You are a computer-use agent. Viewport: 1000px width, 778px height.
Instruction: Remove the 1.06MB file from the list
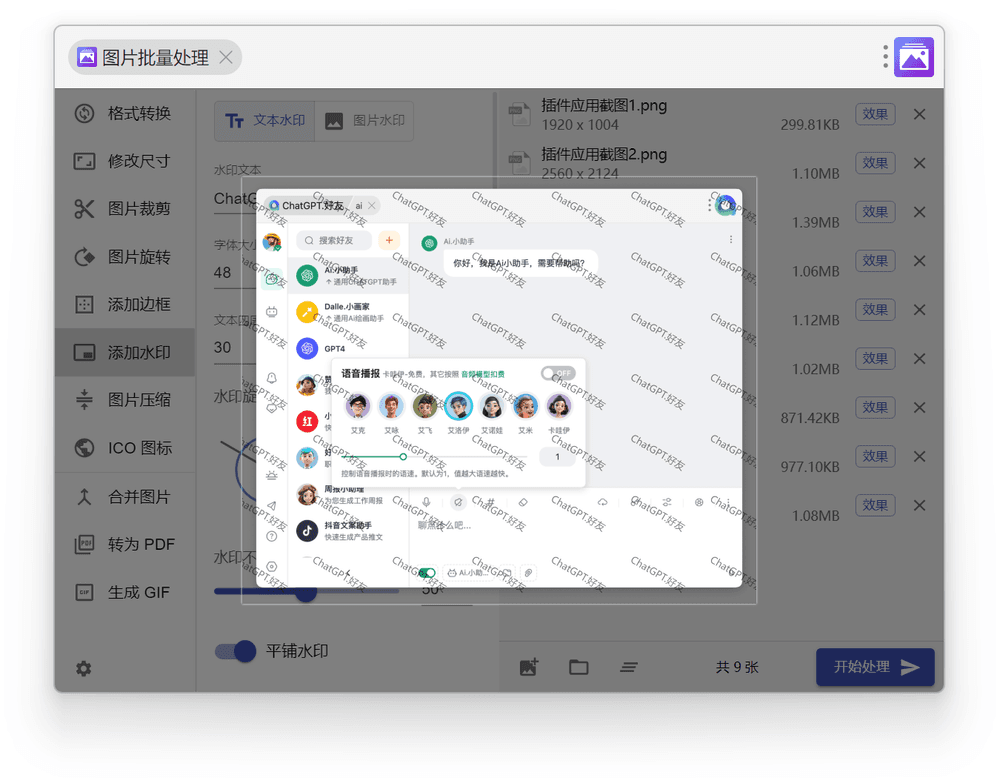point(919,261)
